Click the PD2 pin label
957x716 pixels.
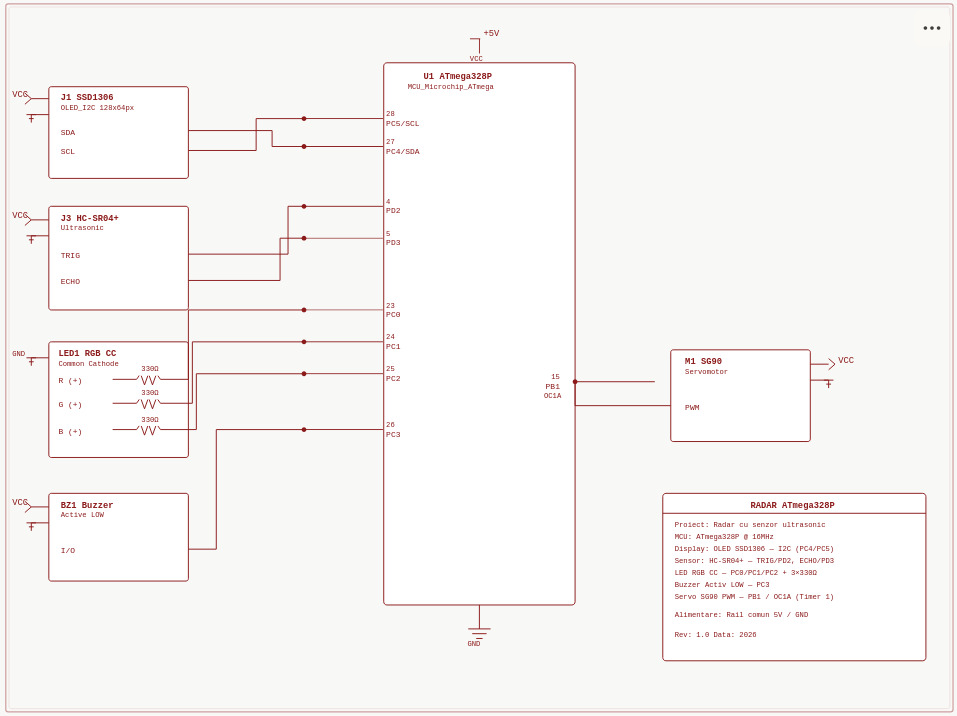click(393, 211)
